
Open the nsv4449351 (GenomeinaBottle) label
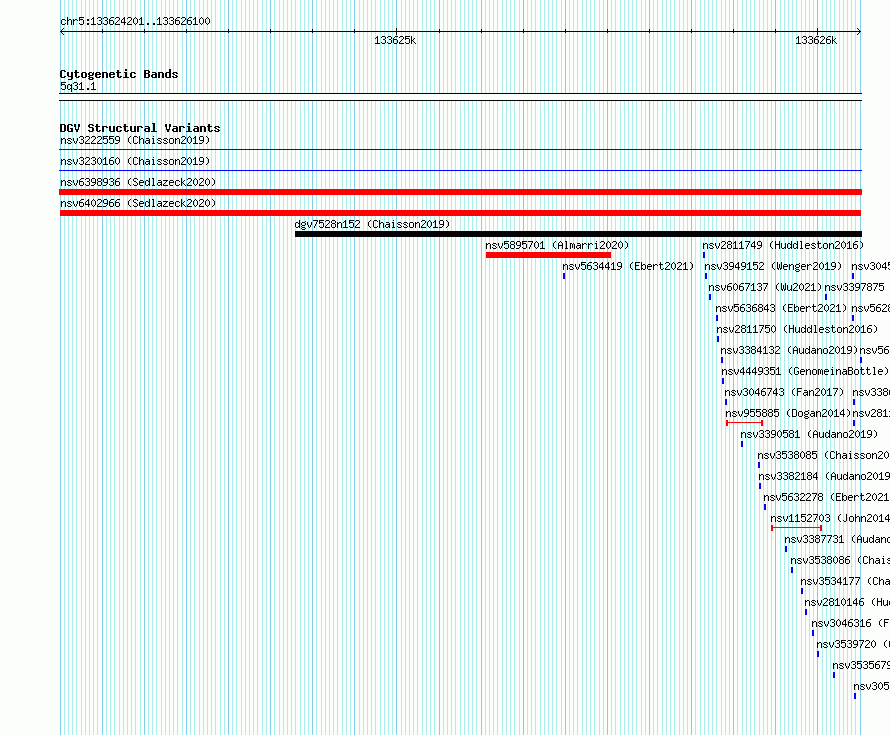pos(805,371)
